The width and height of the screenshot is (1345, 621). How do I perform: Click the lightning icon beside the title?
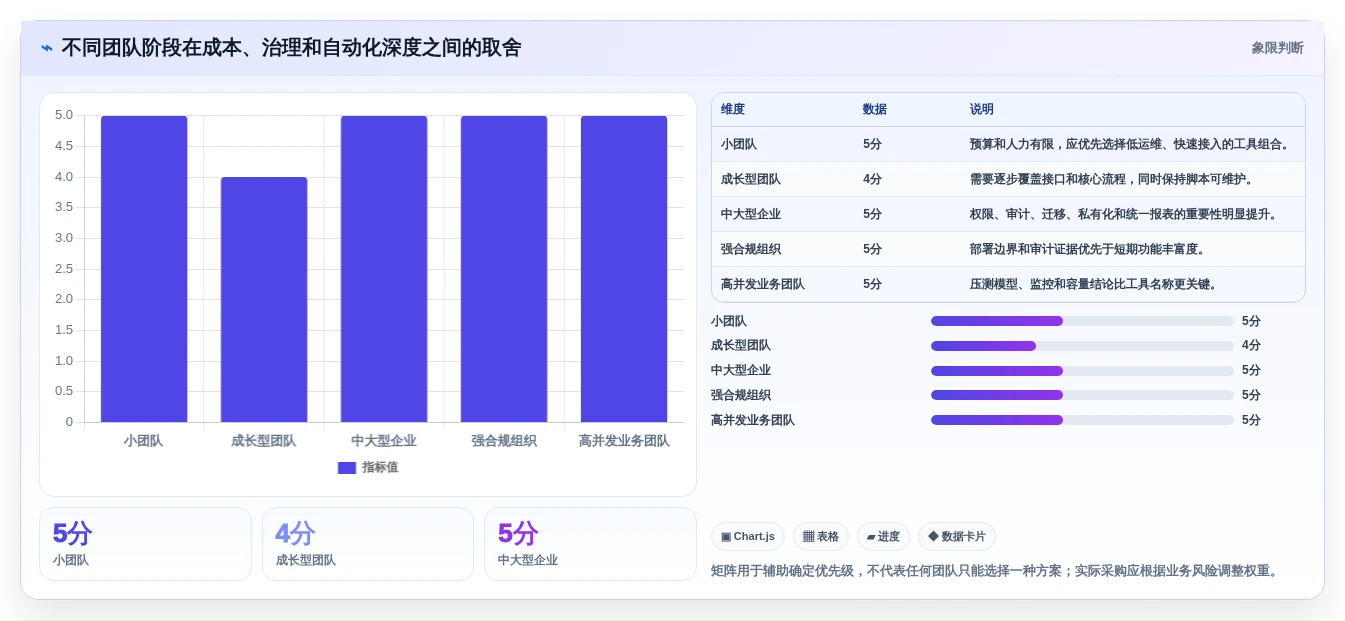click(47, 48)
